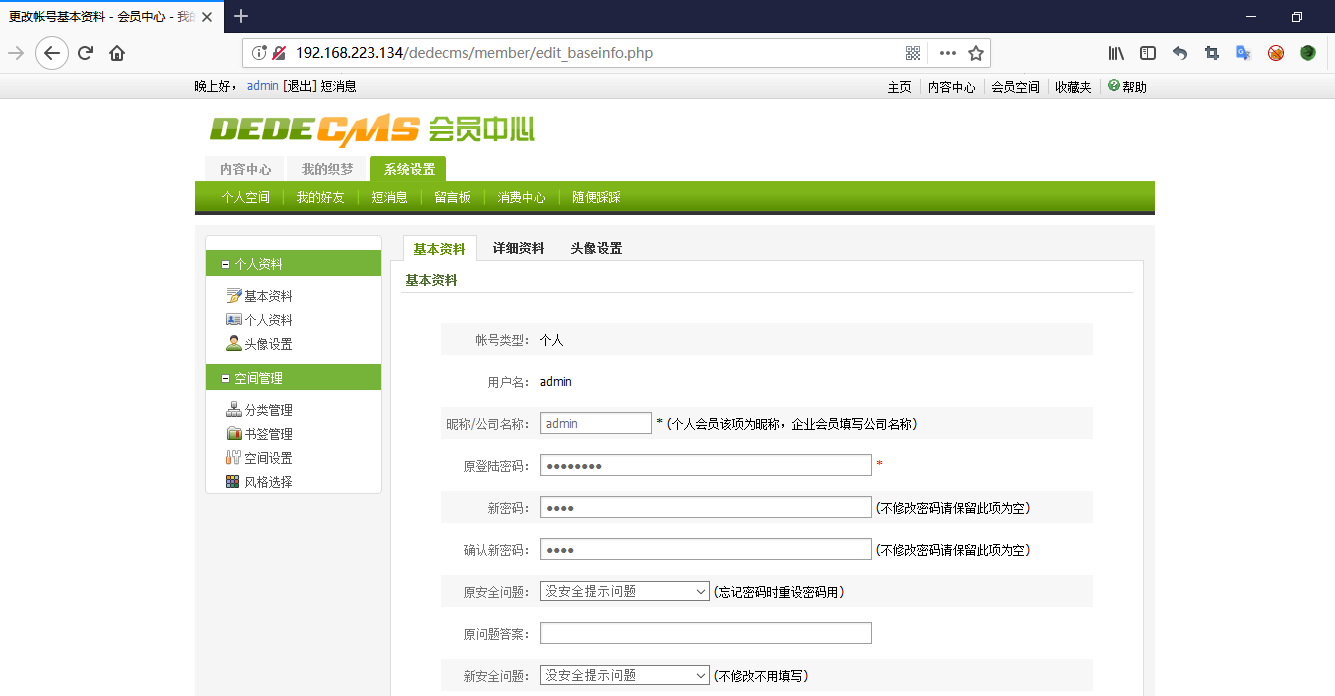Screen dimensions: 1335x696
Task: Bookmark this page with the star icon
Action: (976, 53)
